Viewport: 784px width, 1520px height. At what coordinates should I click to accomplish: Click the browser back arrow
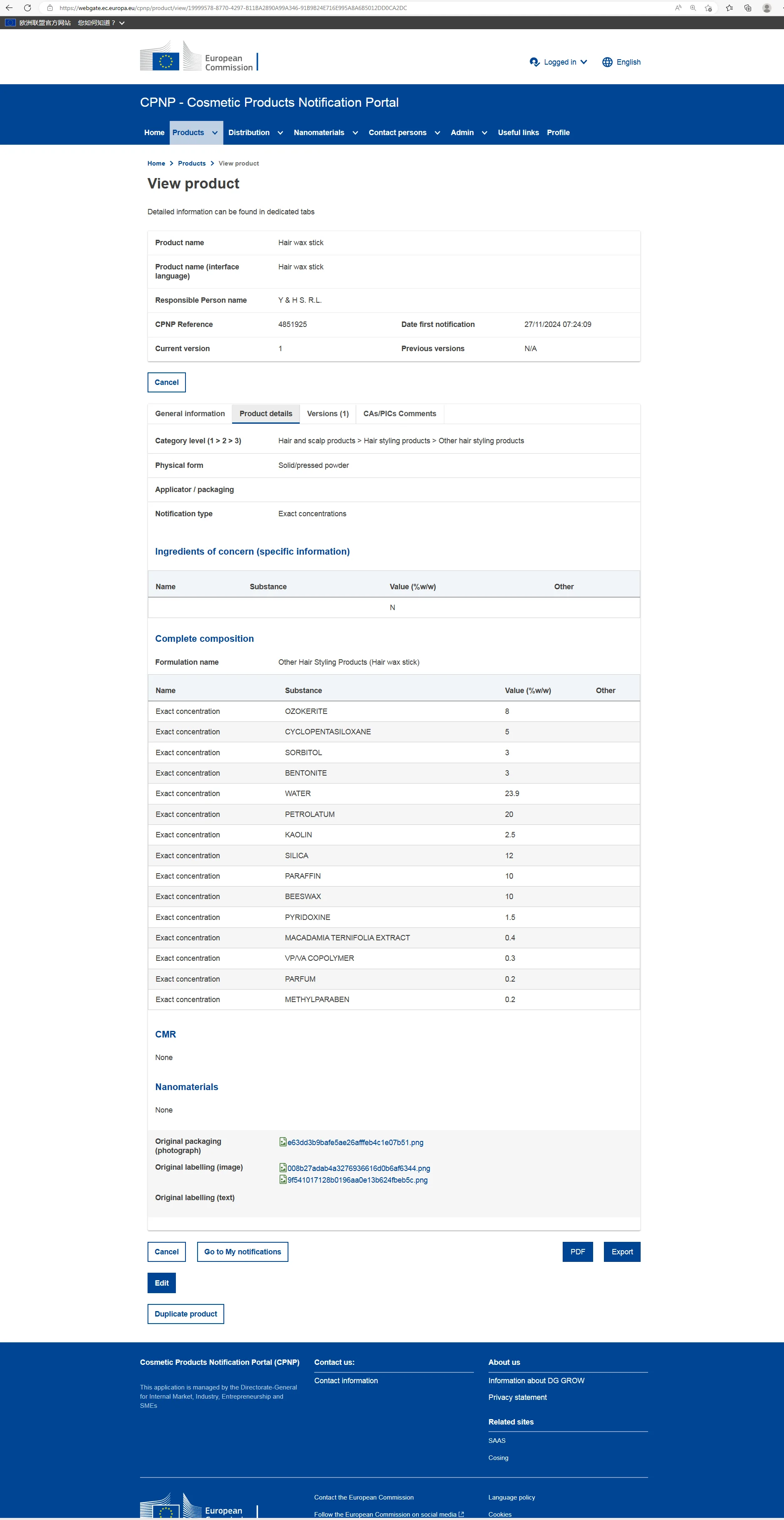tap(9, 8)
